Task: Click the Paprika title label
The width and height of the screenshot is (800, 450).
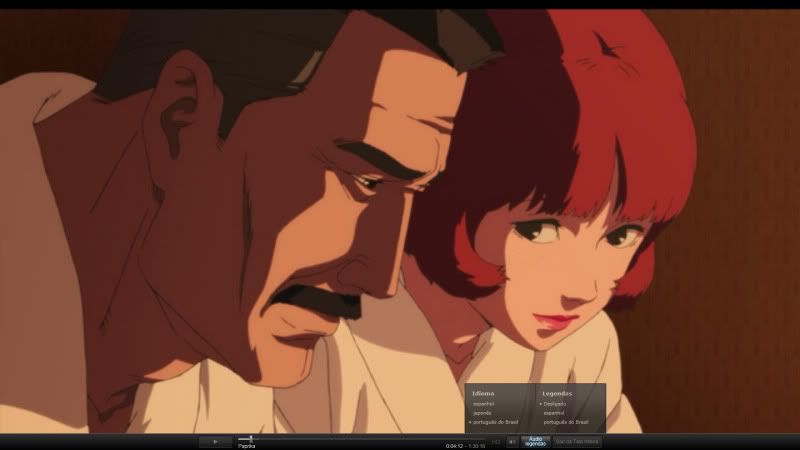Action: pos(246,446)
